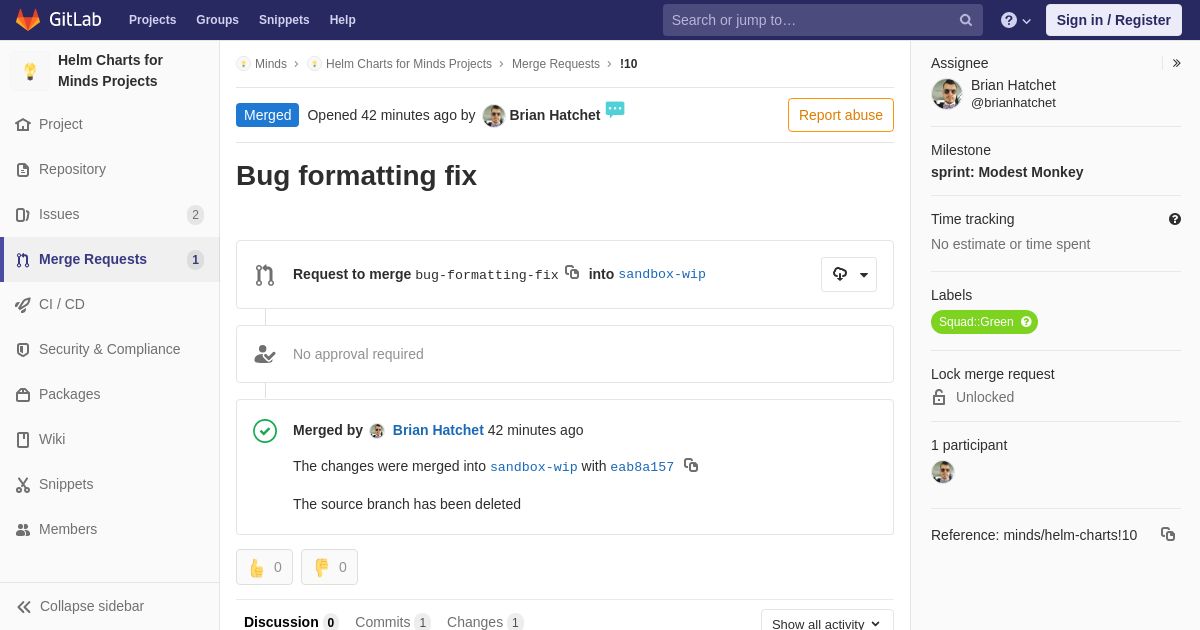
Task: Click the thumbs up emoji button
Action: 264,567
